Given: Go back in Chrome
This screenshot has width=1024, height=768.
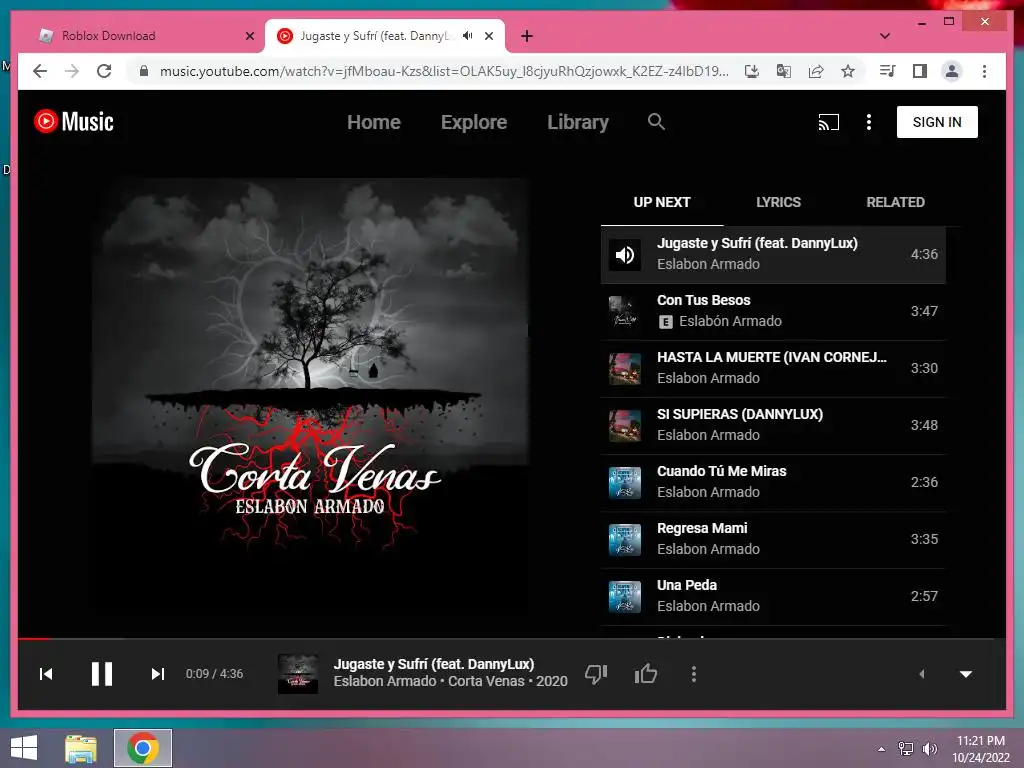Looking at the screenshot, I should (40, 71).
